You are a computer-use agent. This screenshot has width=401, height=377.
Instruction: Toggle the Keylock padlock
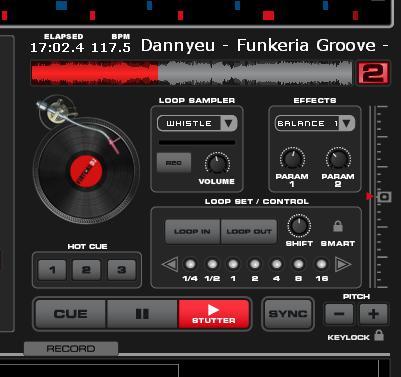(x=379, y=336)
